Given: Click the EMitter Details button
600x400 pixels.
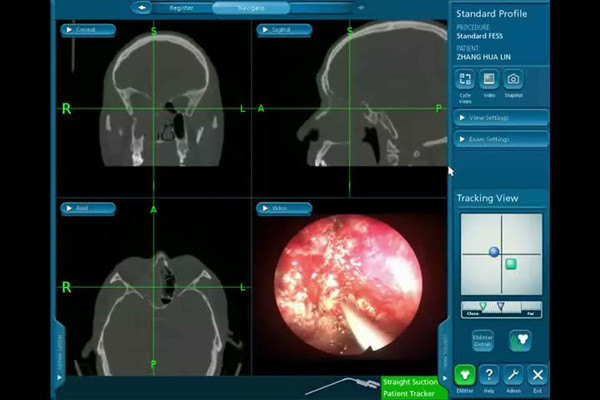Looking at the screenshot, I should point(483,340).
